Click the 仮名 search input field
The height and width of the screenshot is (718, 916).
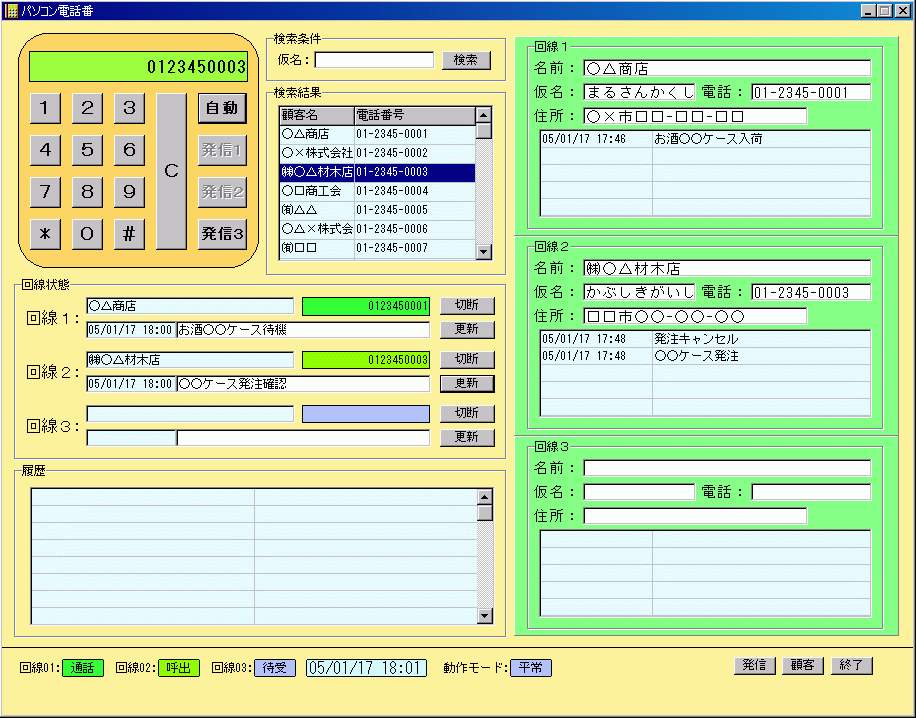click(x=374, y=60)
